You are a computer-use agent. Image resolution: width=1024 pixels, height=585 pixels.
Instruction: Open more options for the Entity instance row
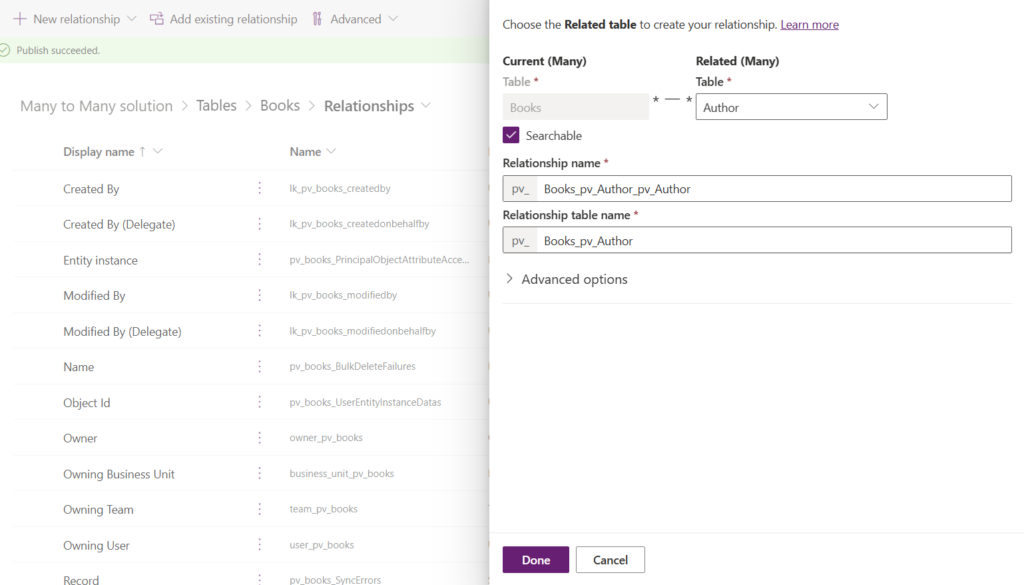(259, 259)
